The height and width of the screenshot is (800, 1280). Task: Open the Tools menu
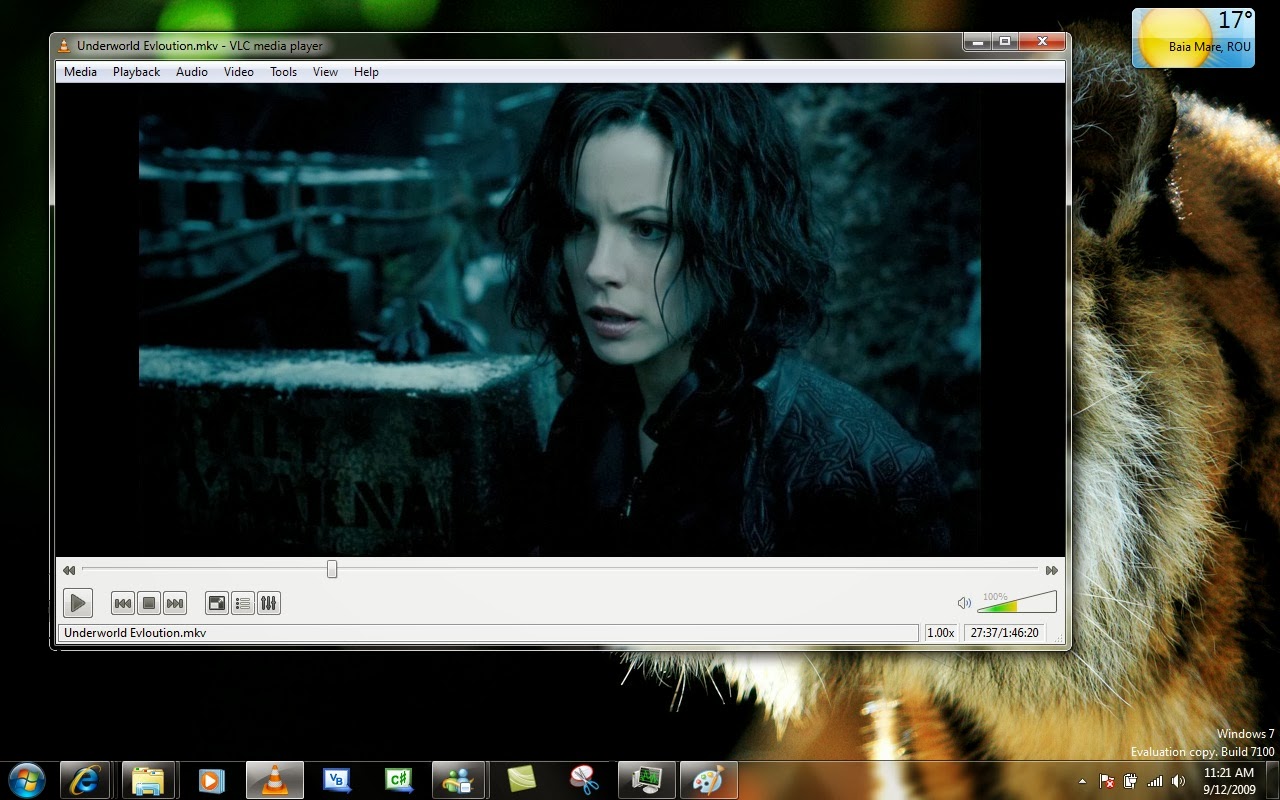(x=284, y=72)
